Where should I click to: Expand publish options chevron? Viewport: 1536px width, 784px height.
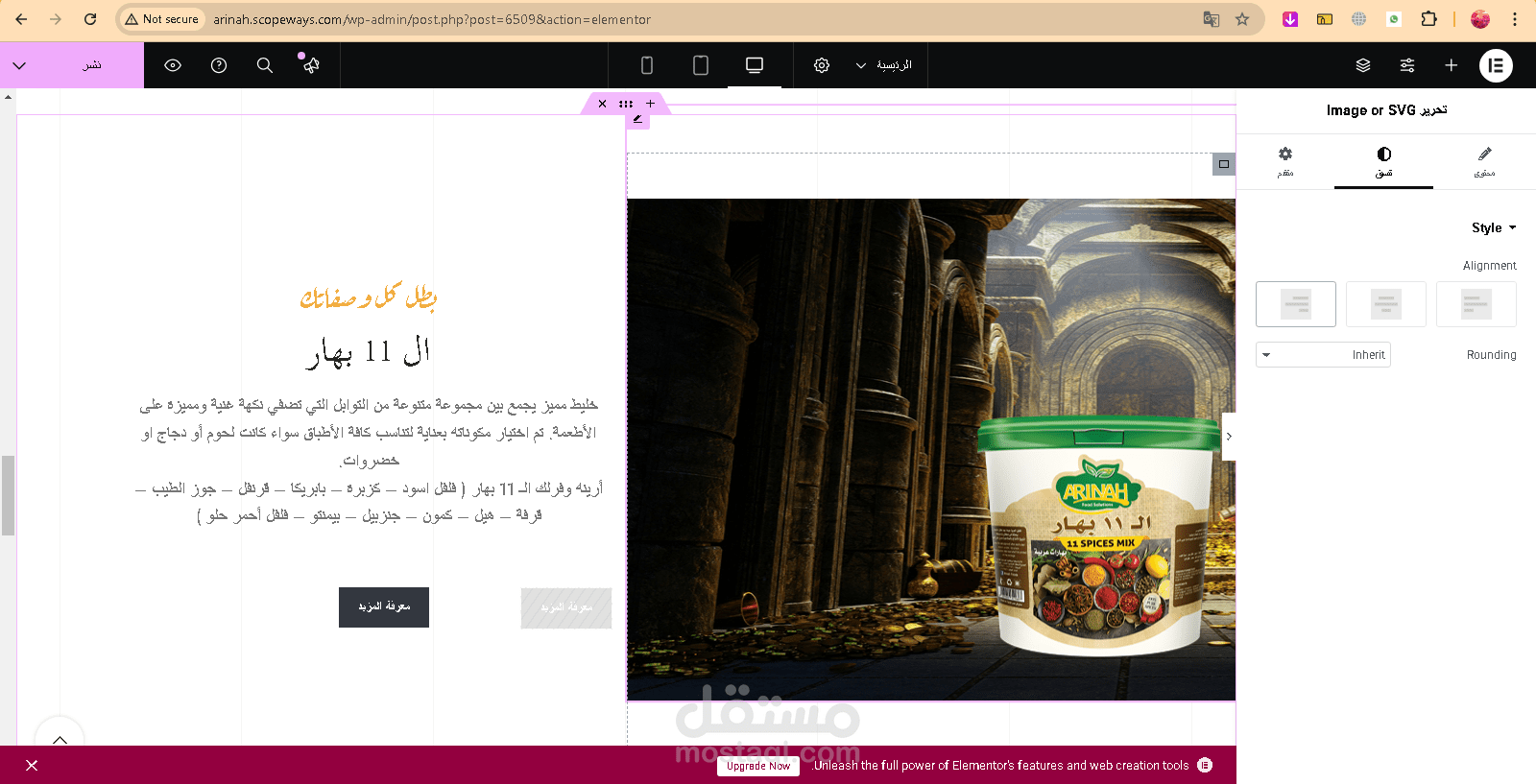point(19,65)
